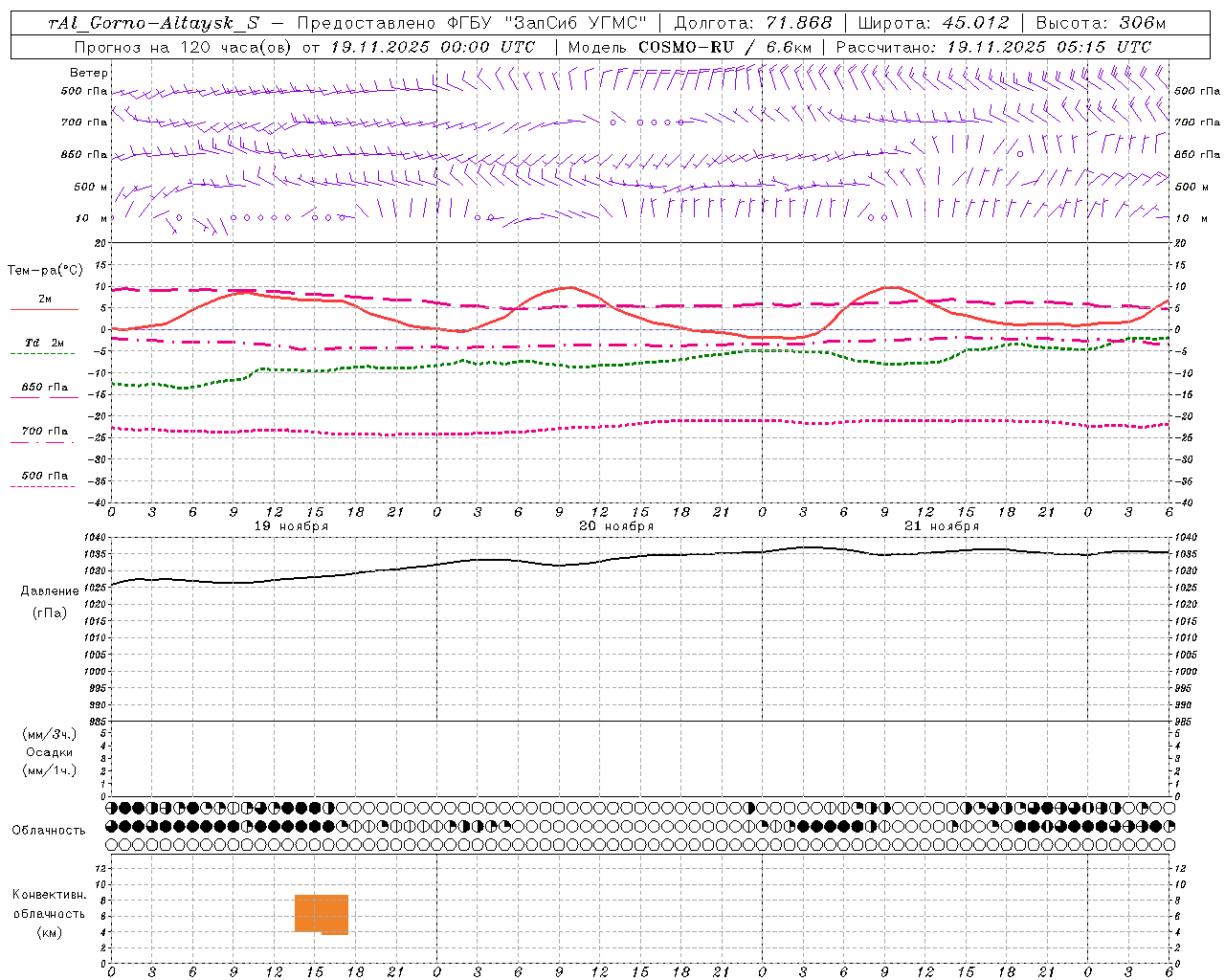This screenshot has height=980, width=1225.
Task: Click the (мм/1ч.) precipitation unit label
Action: (50, 770)
